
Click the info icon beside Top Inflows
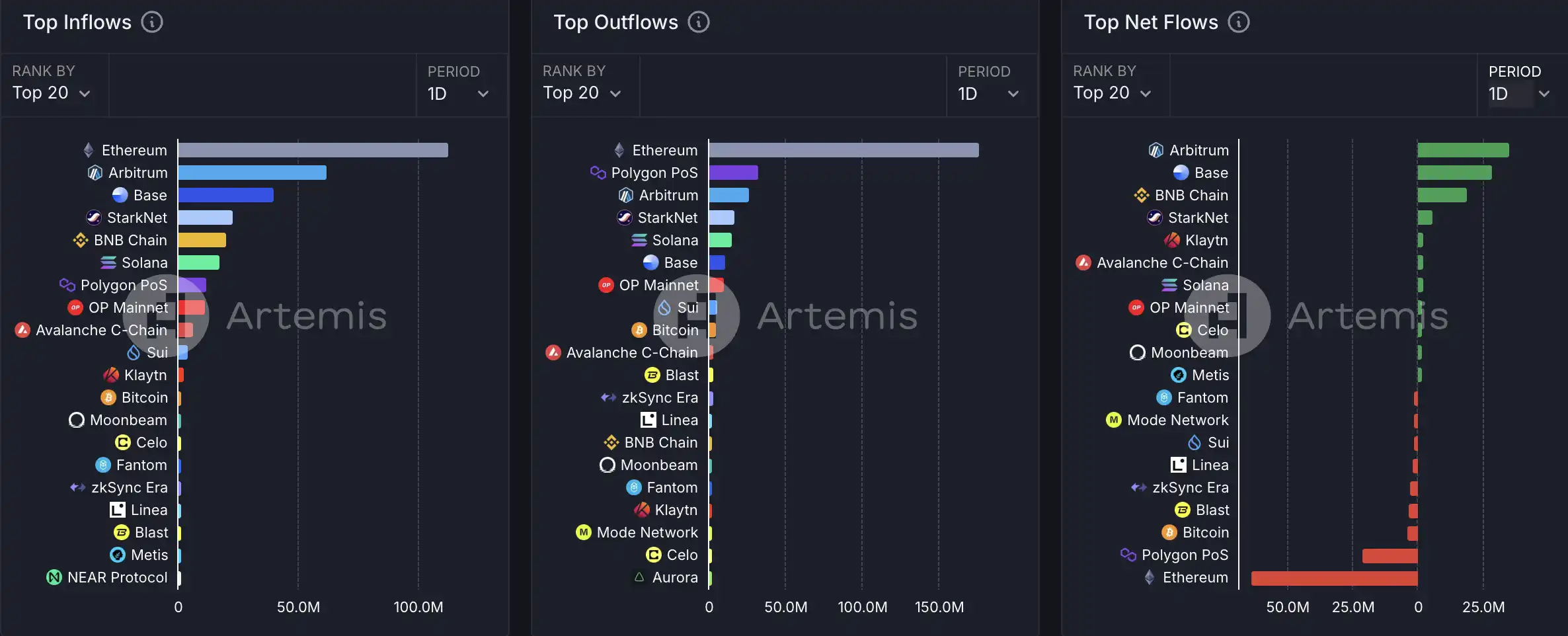tap(152, 22)
